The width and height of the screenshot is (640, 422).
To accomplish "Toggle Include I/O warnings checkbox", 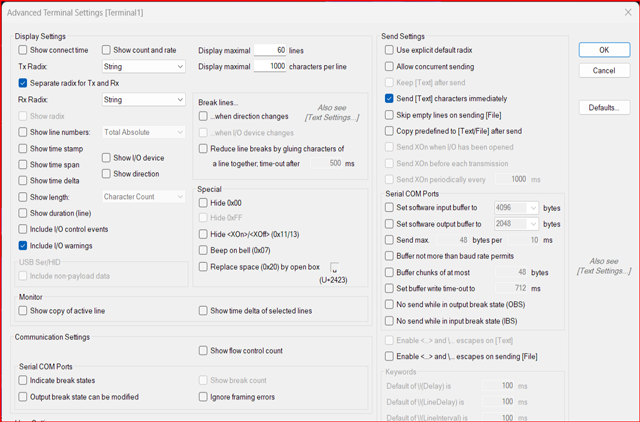I will point(24,245).
